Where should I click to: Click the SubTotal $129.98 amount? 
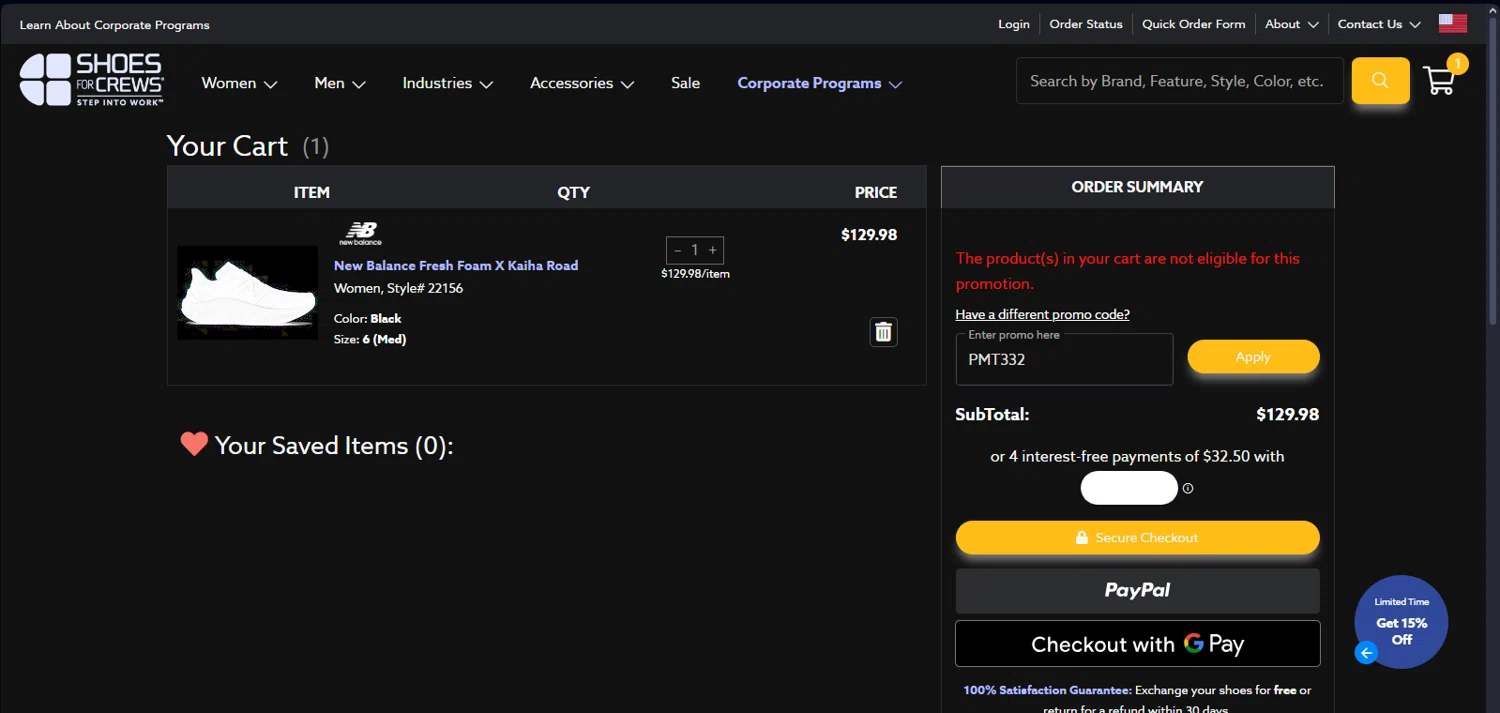[x=1287, y=414]
